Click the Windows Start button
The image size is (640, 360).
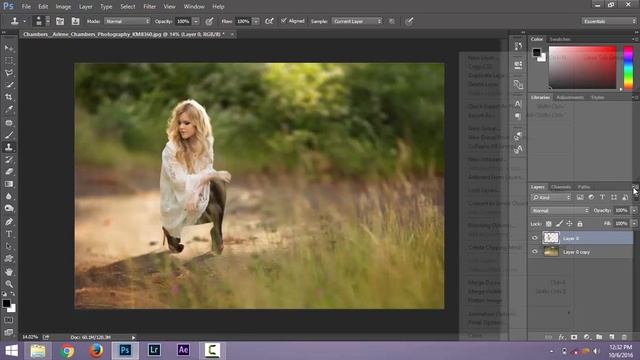[11, 351]
